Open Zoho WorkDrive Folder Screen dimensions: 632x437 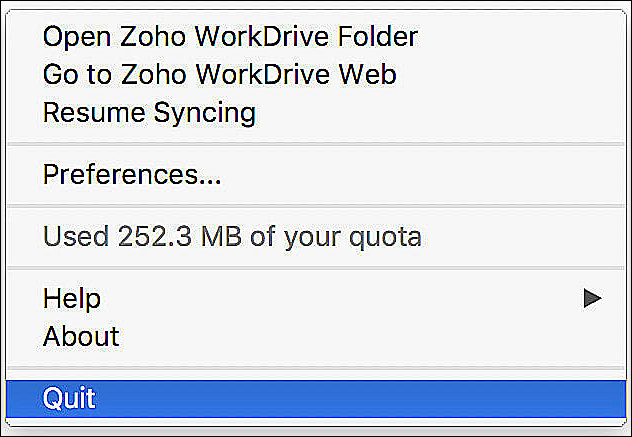click(x=230, y=37)
